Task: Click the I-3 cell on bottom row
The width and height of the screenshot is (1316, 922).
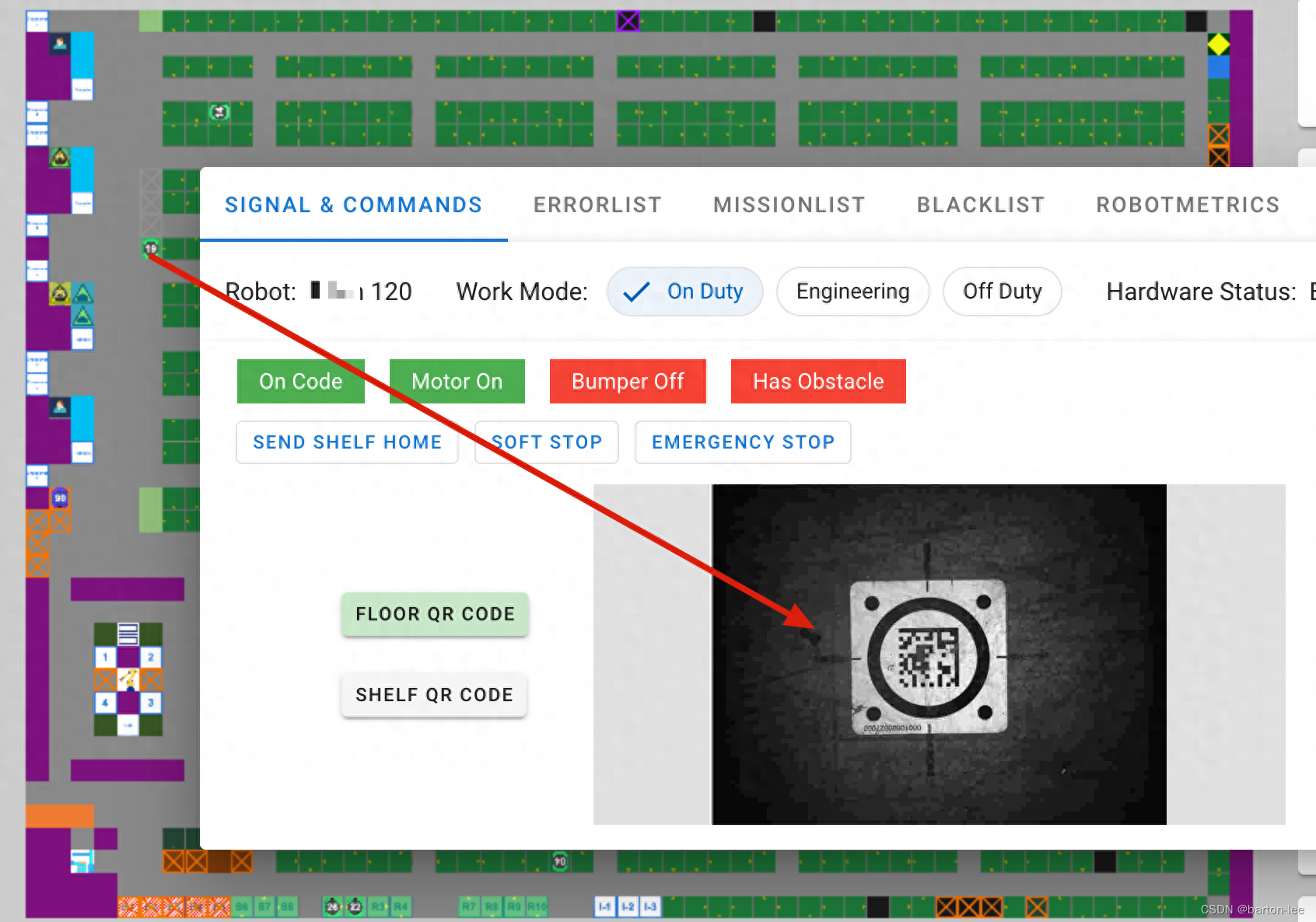Action: click(650, 906)
